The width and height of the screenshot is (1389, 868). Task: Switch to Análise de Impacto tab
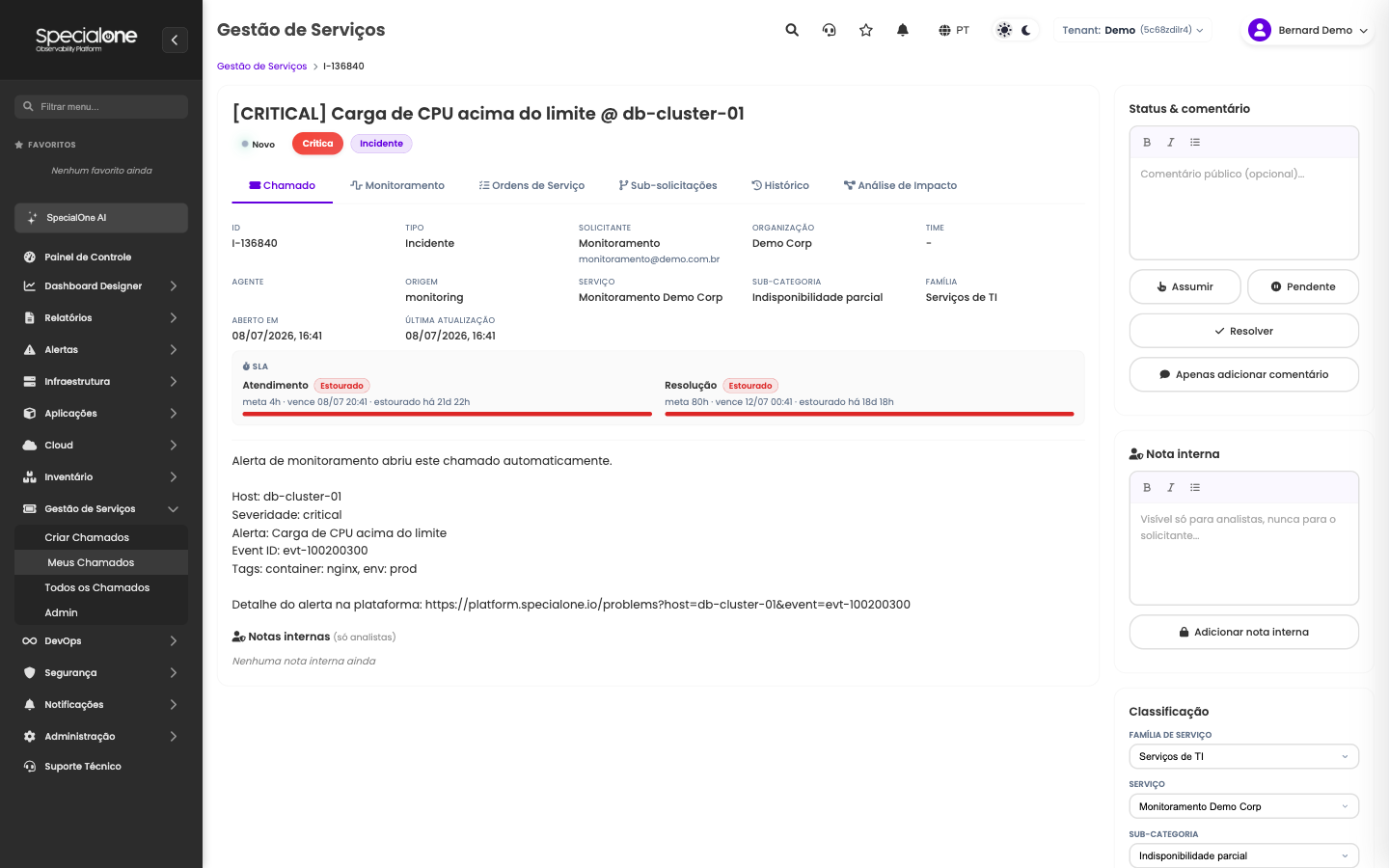coord(900,185)
